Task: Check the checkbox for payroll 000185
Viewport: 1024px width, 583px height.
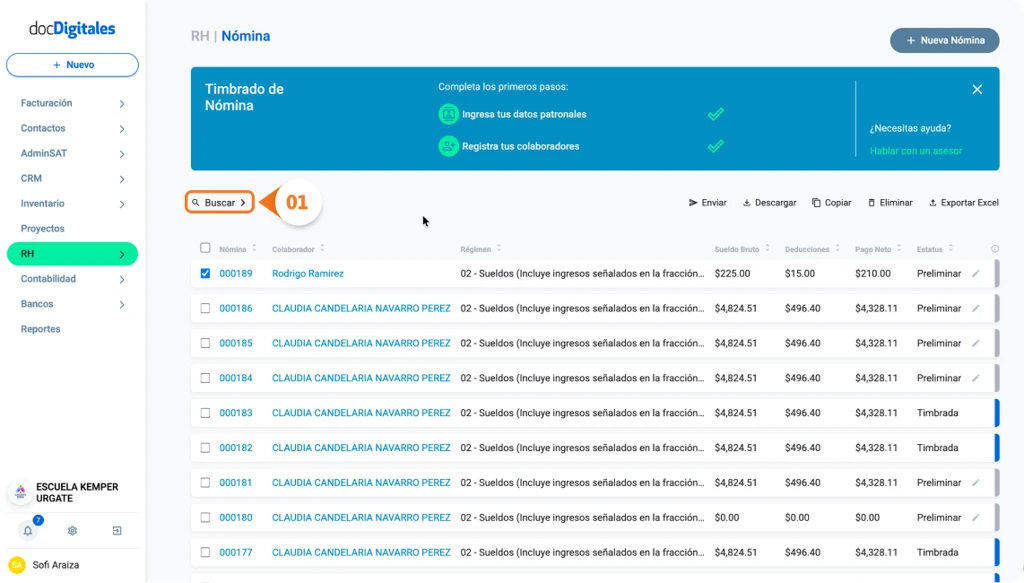Action: (205, 343)
